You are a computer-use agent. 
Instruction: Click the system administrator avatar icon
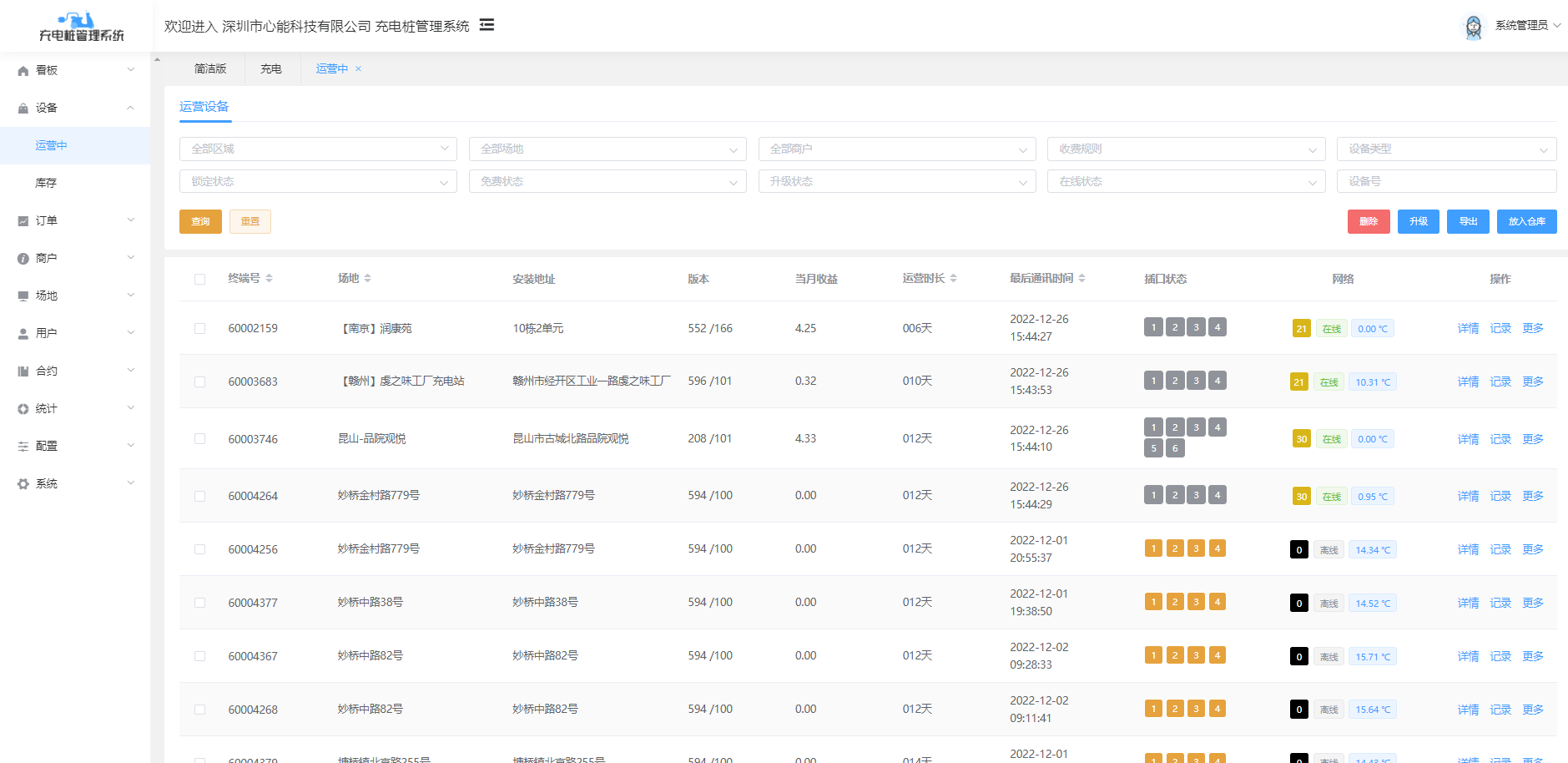click(x=1474, y=27)
